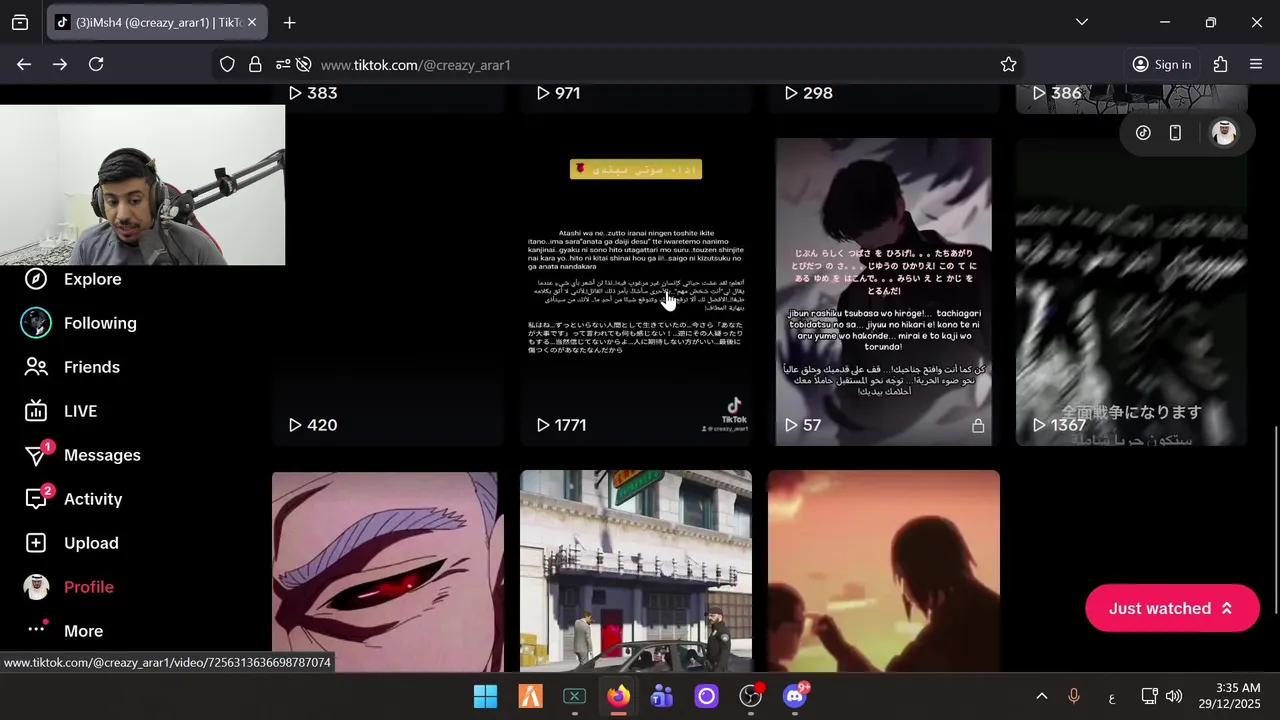Show hidden system tray icons
The height and width of the screenshot is (720, 1280).
[1041, 696]
